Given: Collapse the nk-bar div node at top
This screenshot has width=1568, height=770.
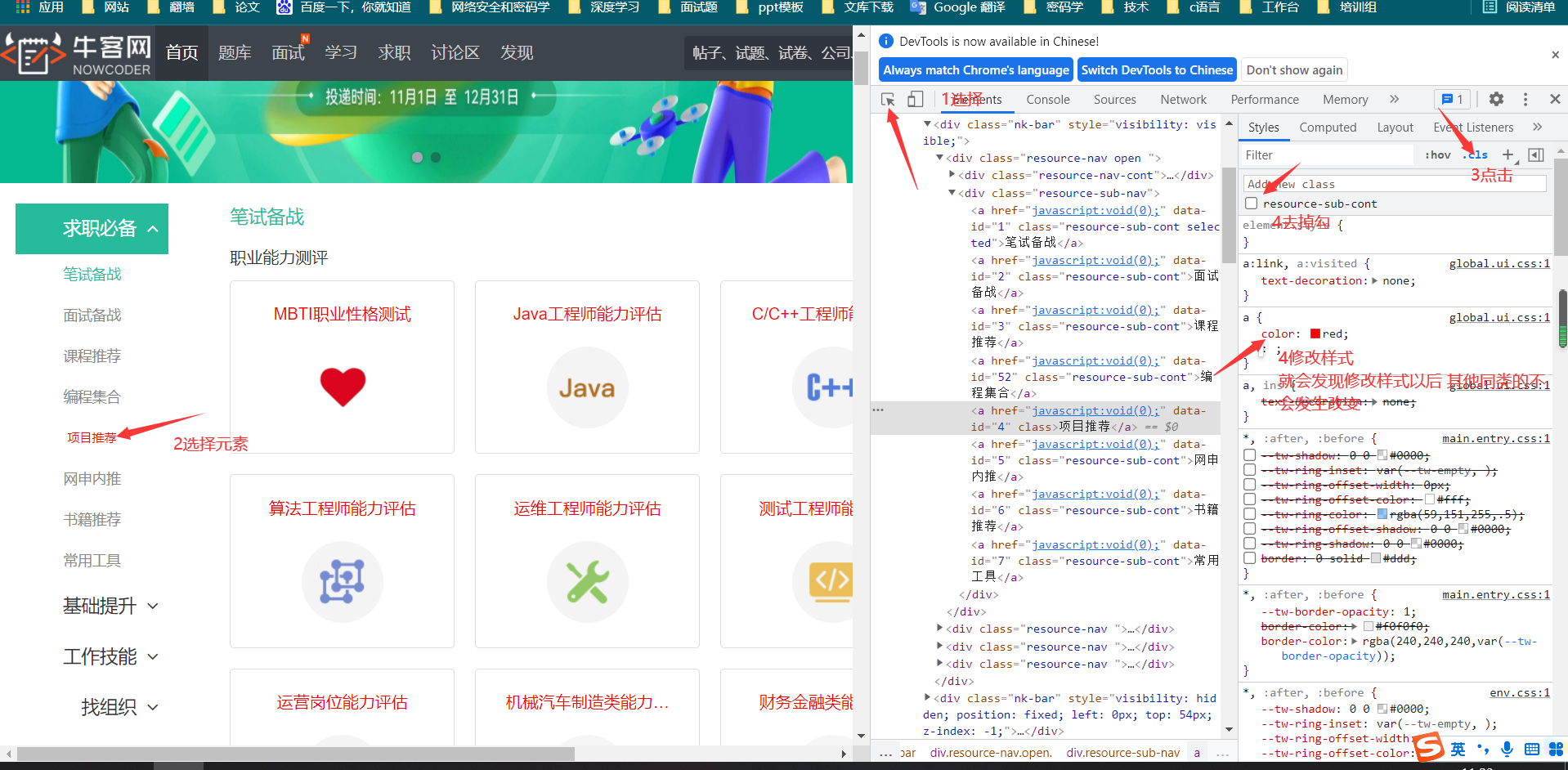Looking at the screenshot, I should point(928,124).
